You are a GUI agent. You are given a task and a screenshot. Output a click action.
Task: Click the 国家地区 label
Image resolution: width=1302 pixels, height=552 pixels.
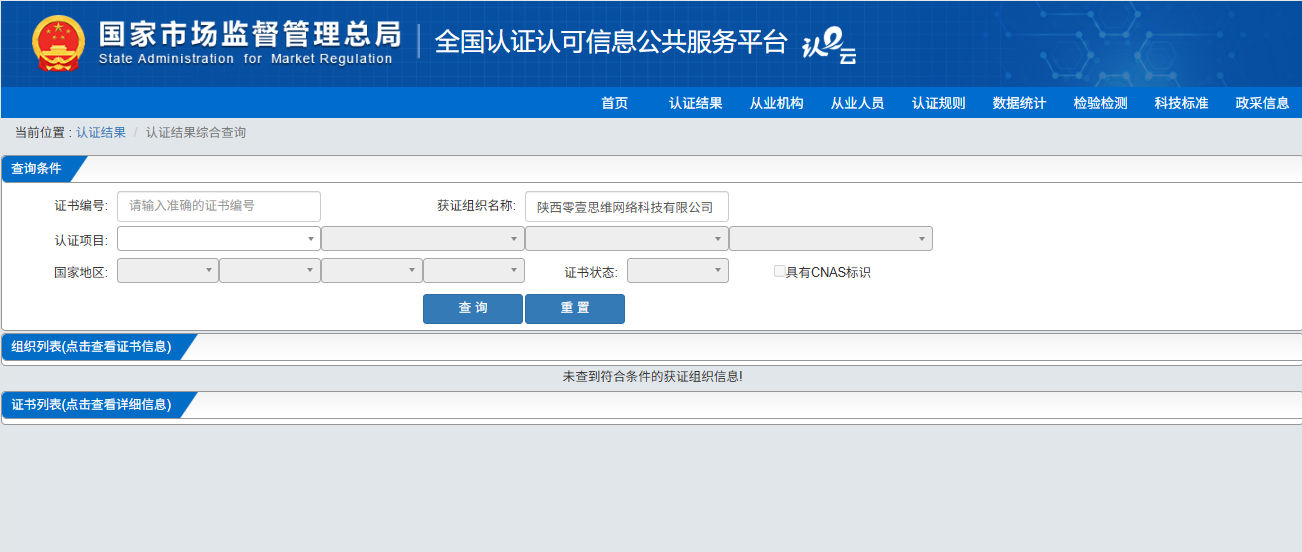point(81,272)
